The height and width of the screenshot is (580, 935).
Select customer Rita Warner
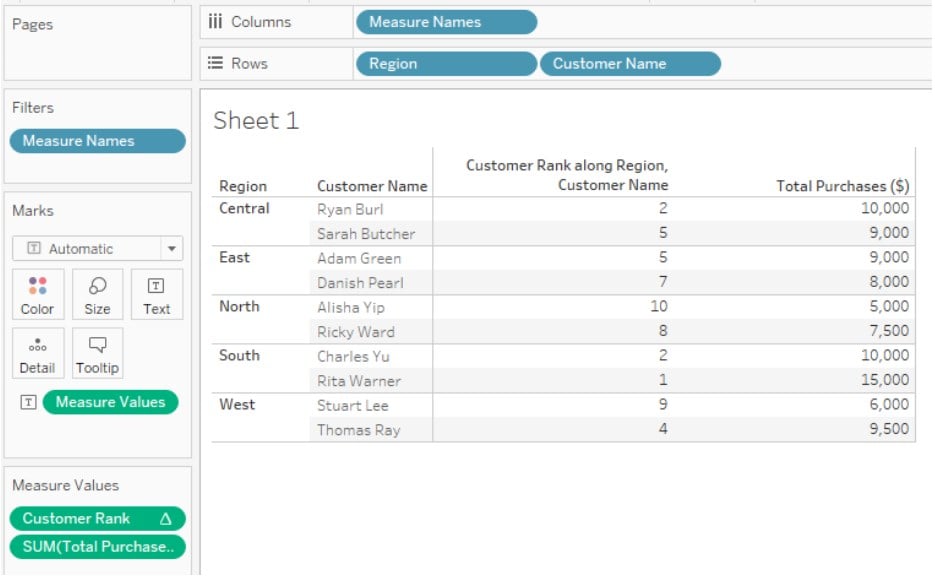[x=359, y=382]
